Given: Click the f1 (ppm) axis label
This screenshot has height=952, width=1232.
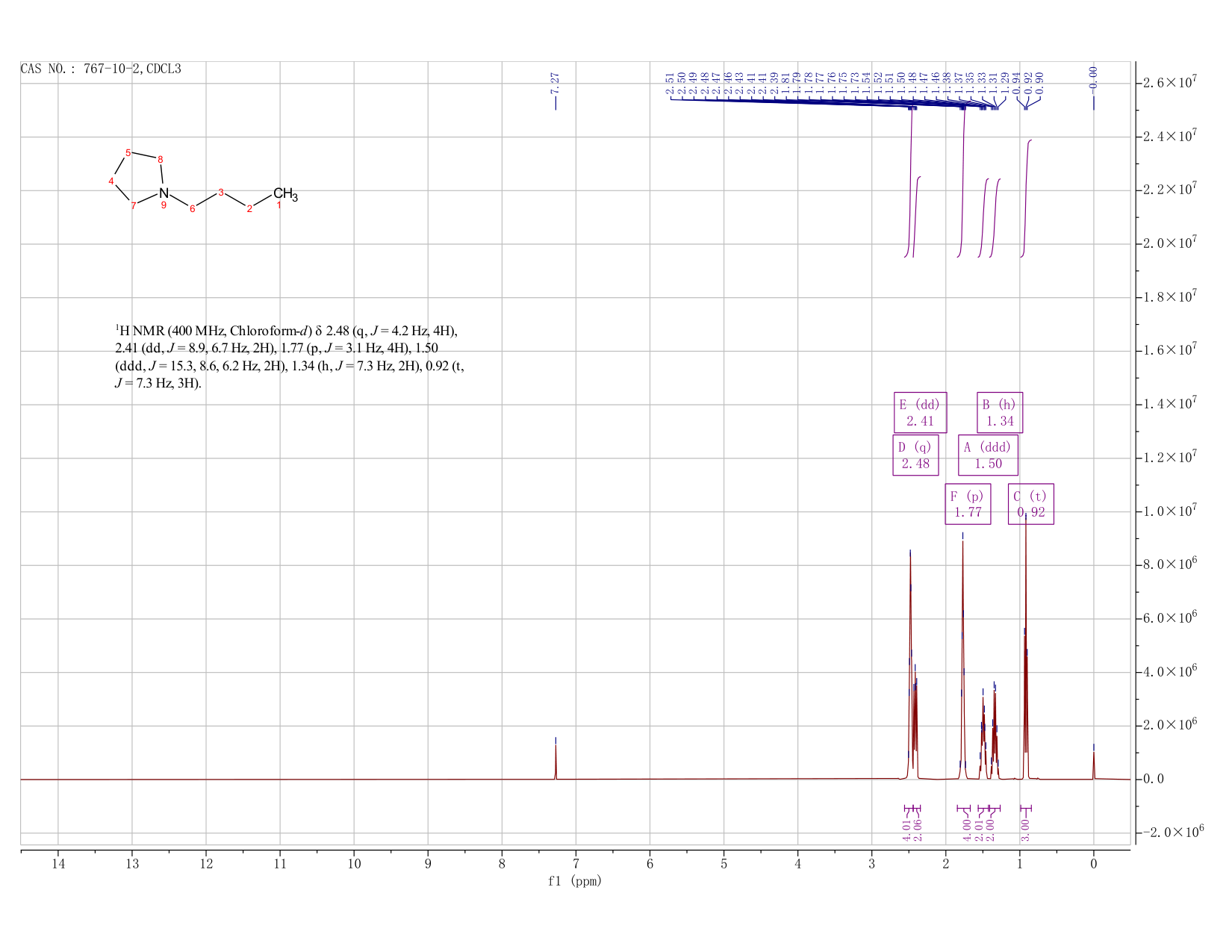Looking at the screenshot, I should pos(574,881).
